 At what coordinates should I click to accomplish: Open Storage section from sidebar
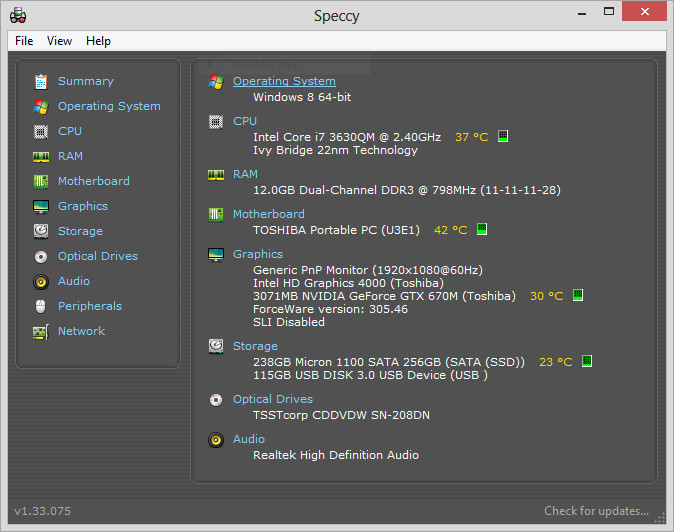tap(80, 231)
